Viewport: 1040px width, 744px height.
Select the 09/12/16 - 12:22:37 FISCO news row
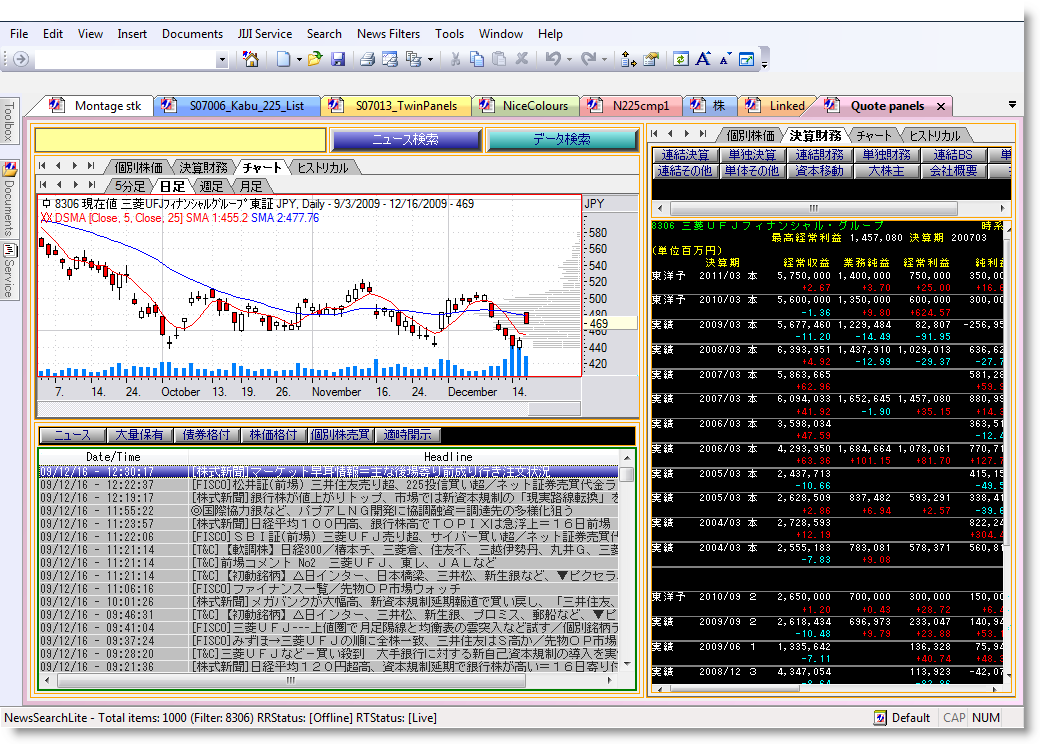tap(330, 485)
